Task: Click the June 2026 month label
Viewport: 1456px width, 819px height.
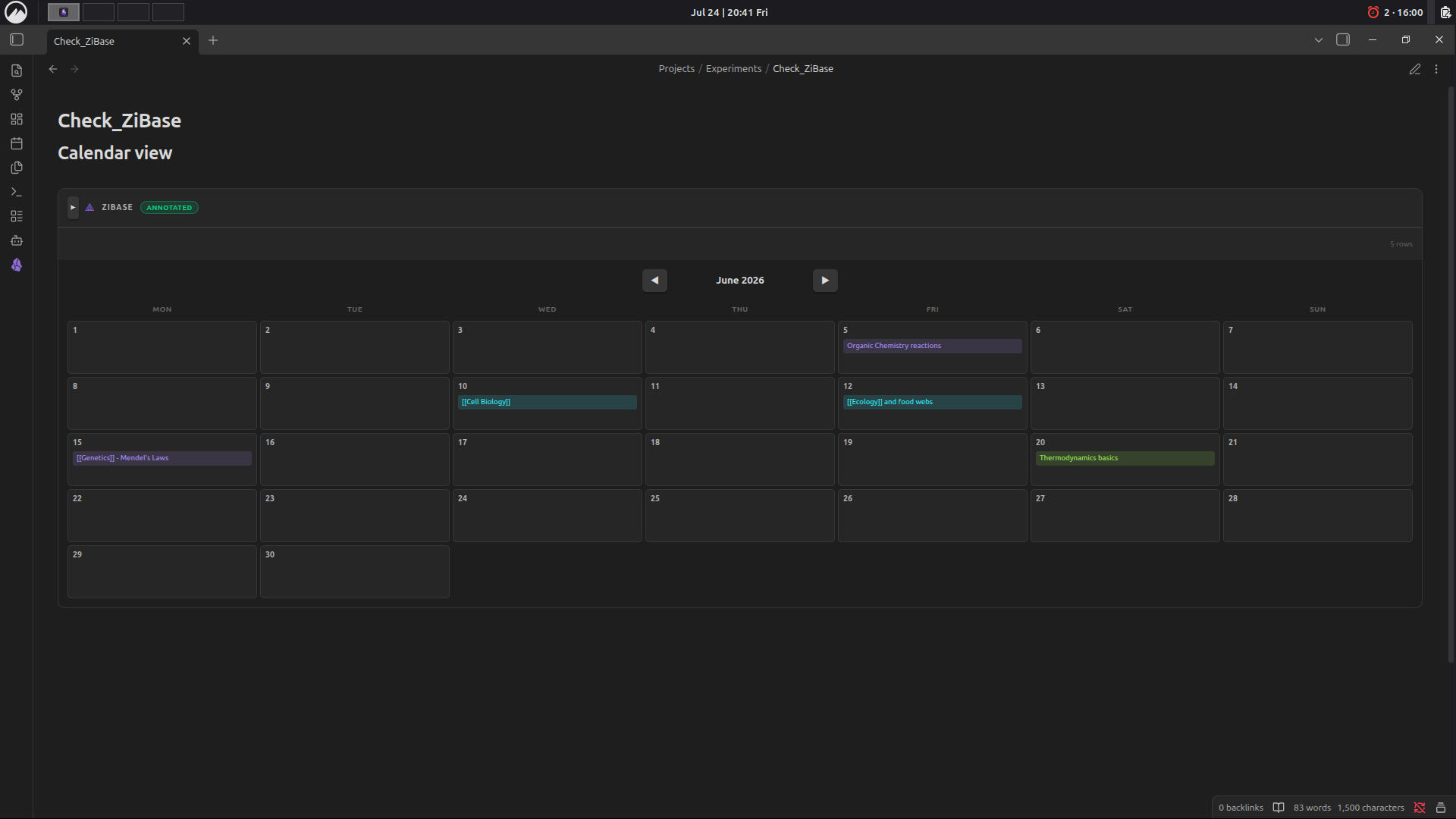Action: tap(740, 281)
